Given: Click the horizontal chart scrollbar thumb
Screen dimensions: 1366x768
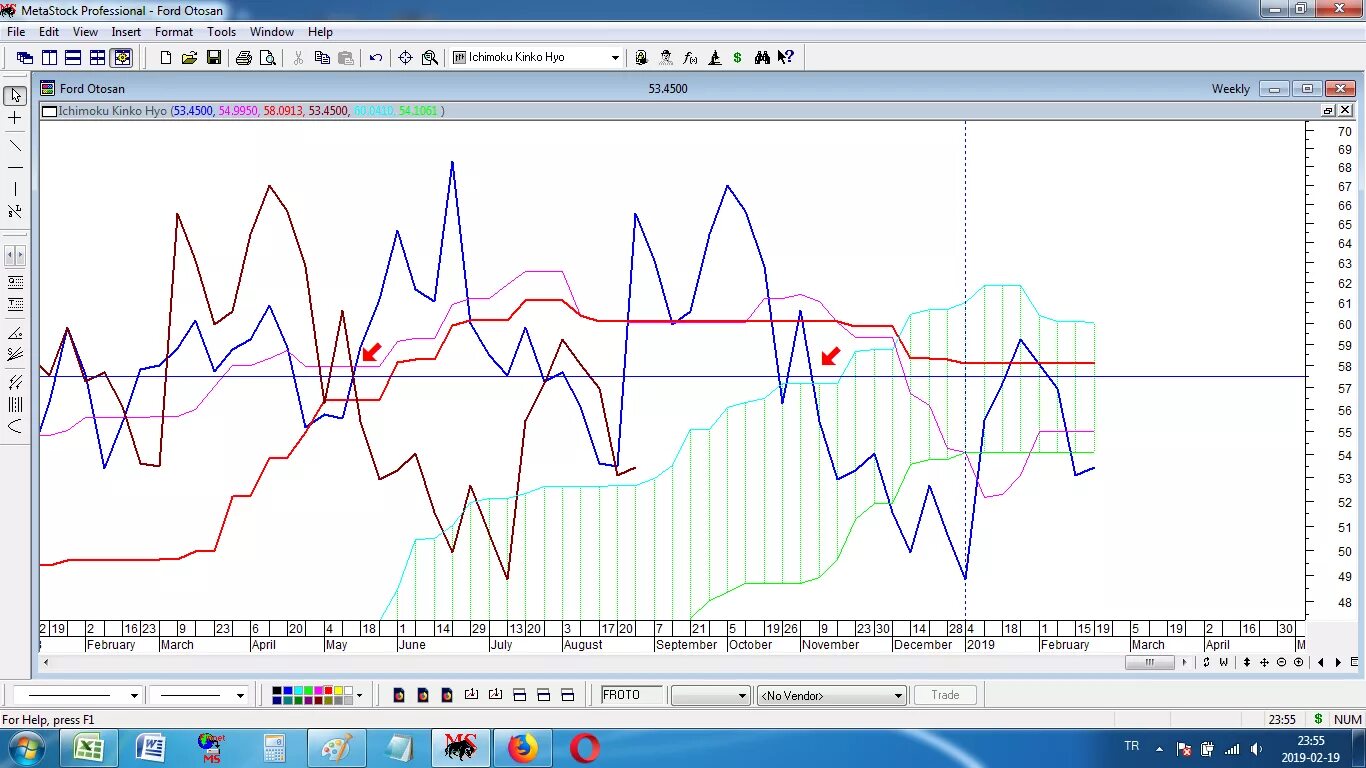Looking at the screenshot, I should [1150, 662].
